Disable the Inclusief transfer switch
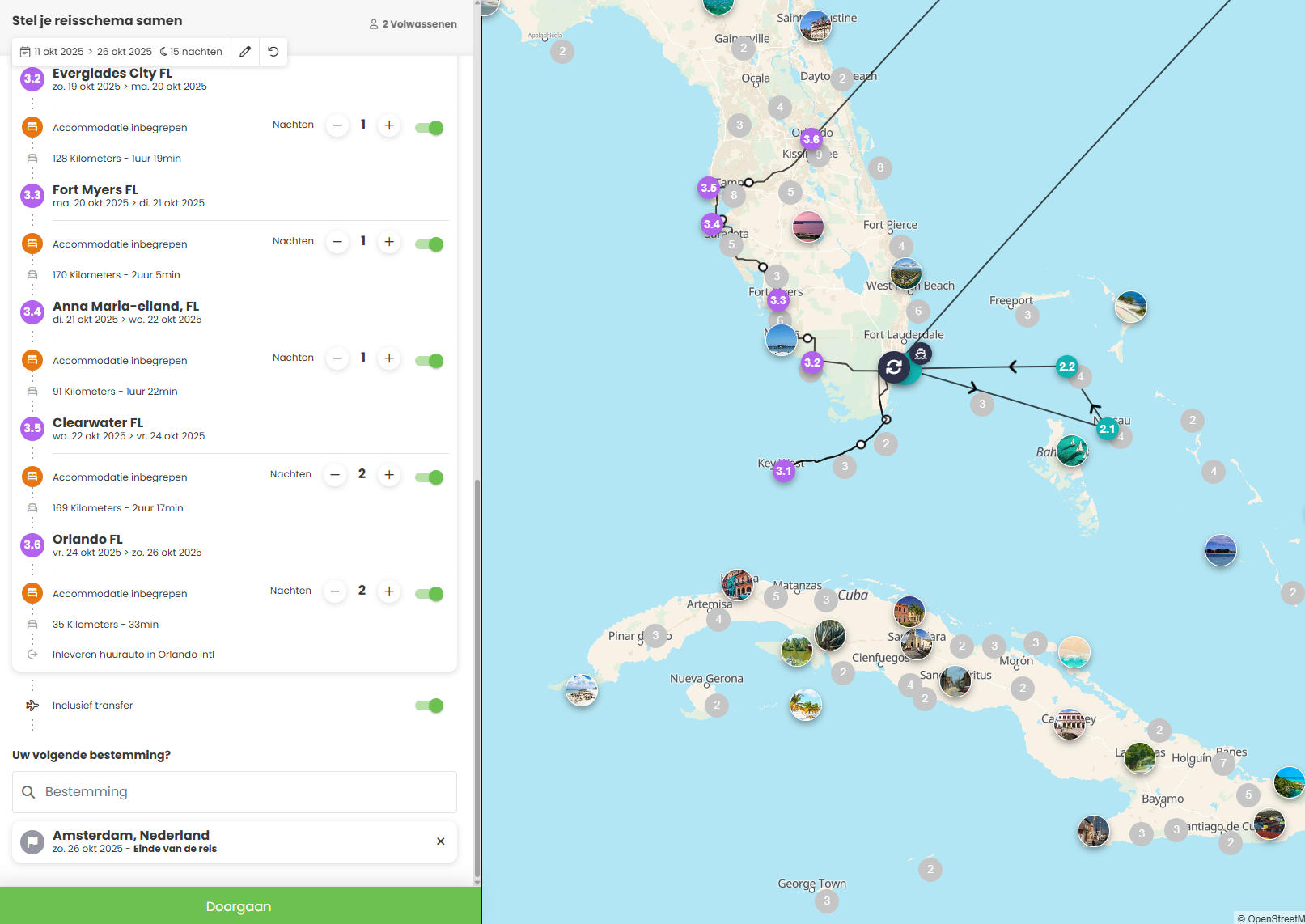Image resolution: width=1305 pixels, height=924 pixels. click(x=430, y=706)
